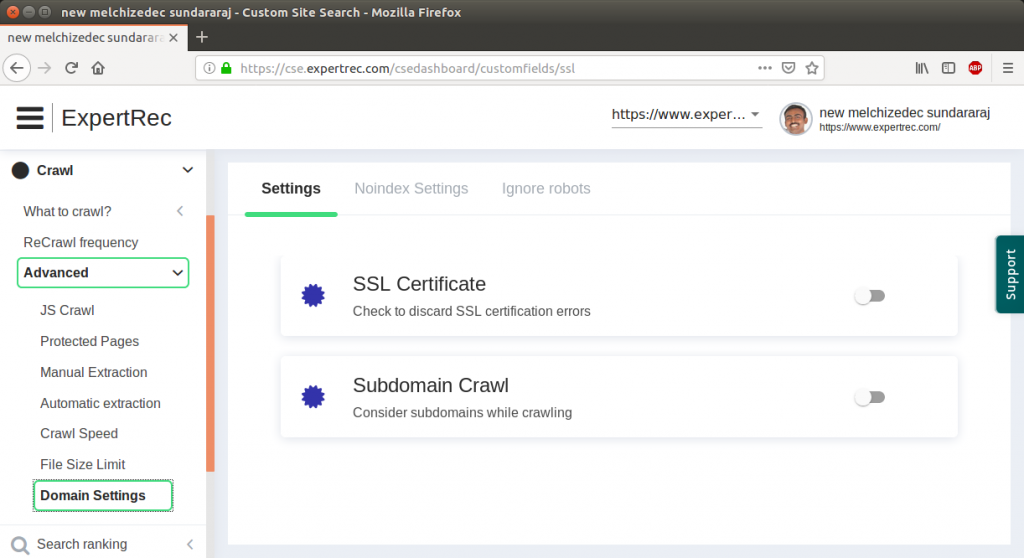Bookmark this page with the star icon
Screen dimensions: 1024x558
click(812, 68)
